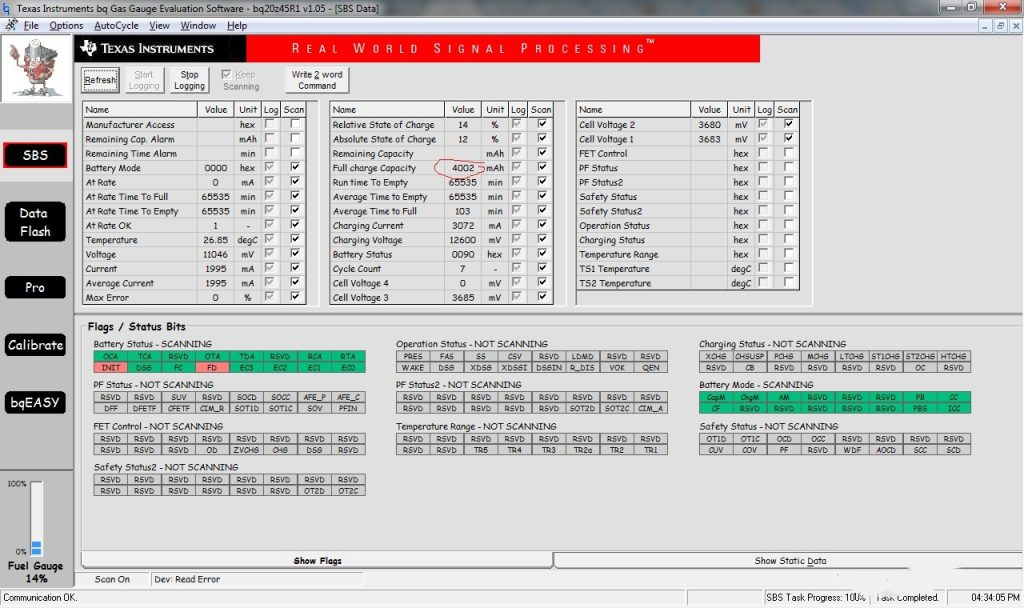Click the FD flag in Battery Status
This screenshot has height=608, width=1024.
click(x=212, y=368)
